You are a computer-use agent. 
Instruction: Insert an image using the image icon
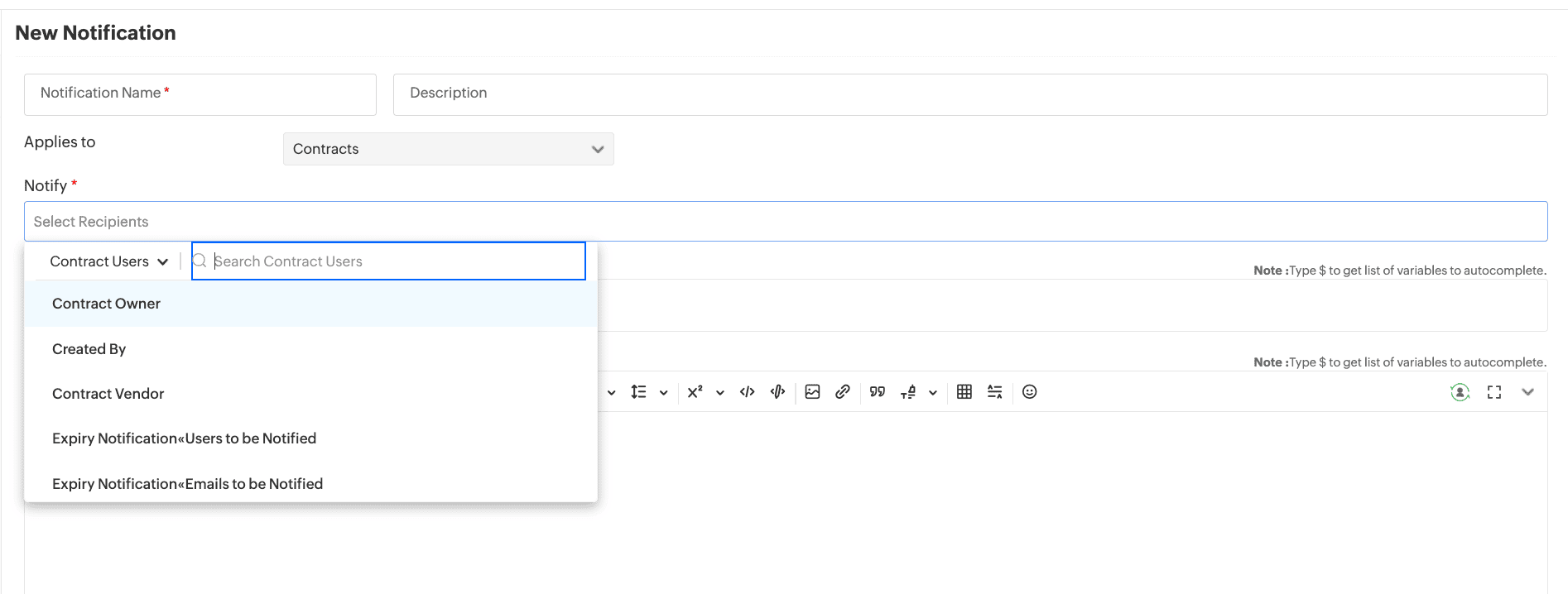coord(812,392)
